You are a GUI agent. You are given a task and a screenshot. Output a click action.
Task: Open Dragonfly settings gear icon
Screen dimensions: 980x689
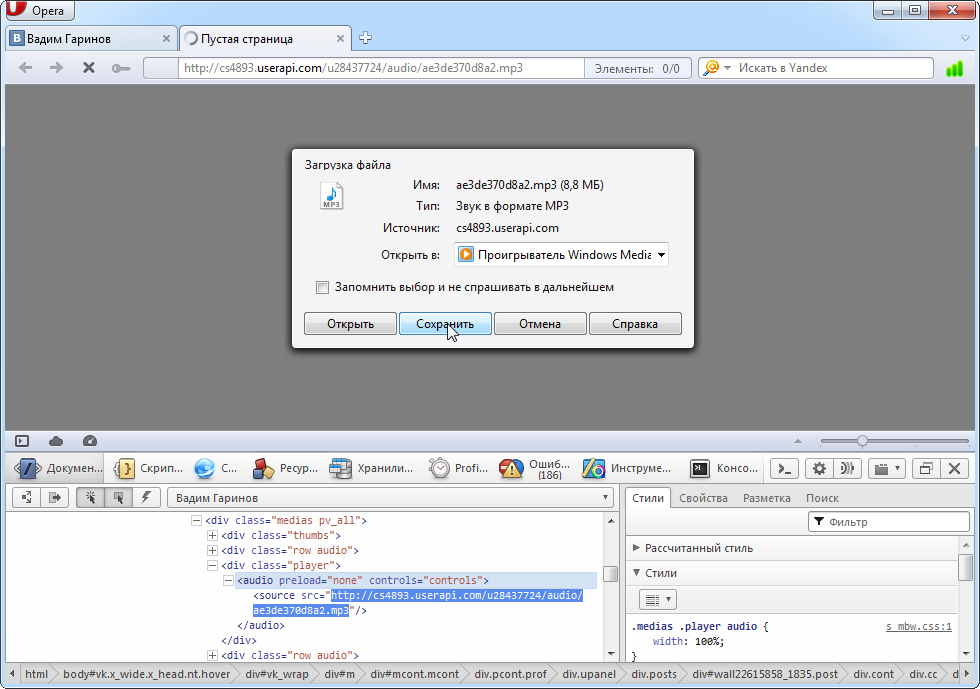click(819, 468)
